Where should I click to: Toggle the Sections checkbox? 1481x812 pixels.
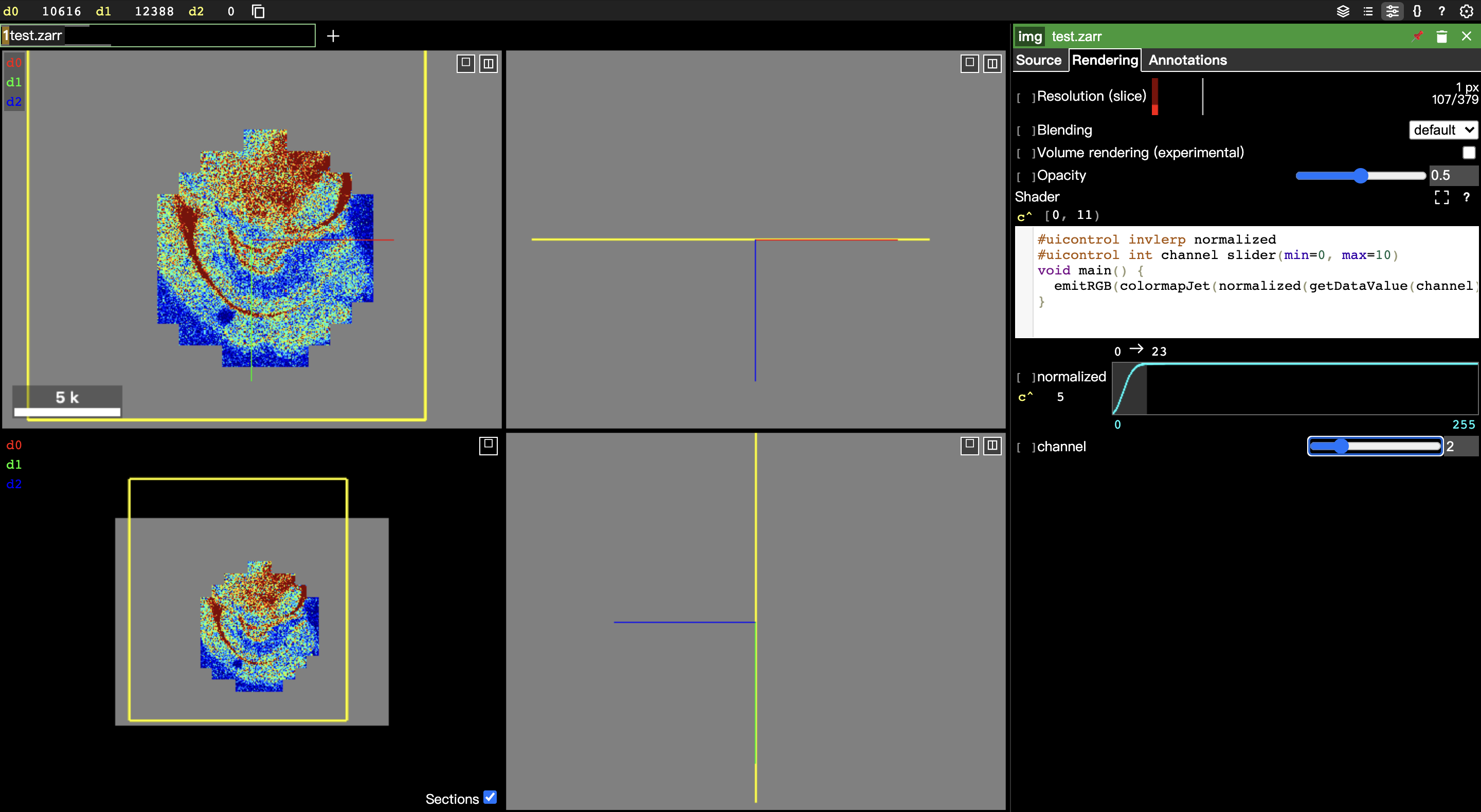pyautogui.click(x=490, y=798)
